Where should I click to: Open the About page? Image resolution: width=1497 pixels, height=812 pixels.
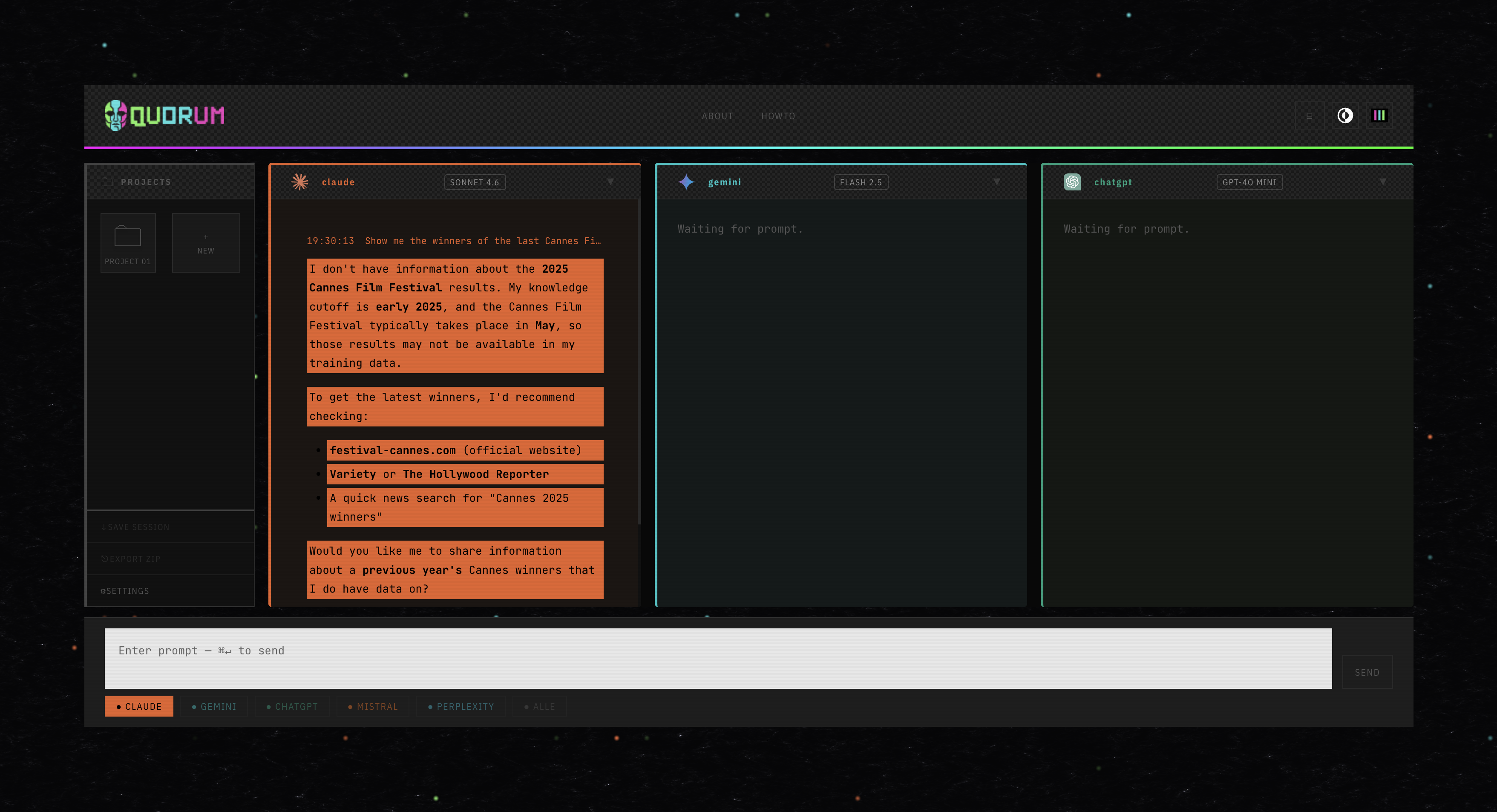(x=717, y=116)
